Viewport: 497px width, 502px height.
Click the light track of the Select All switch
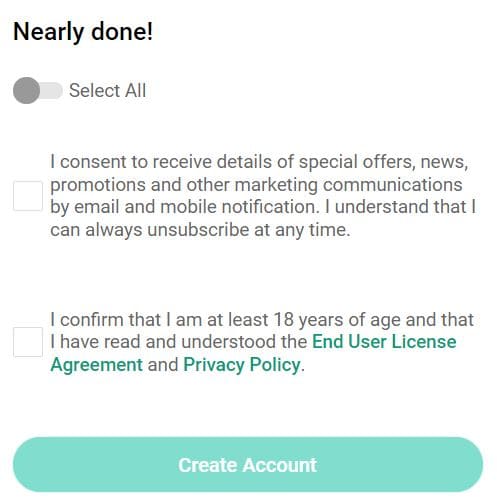coord(51,91)
